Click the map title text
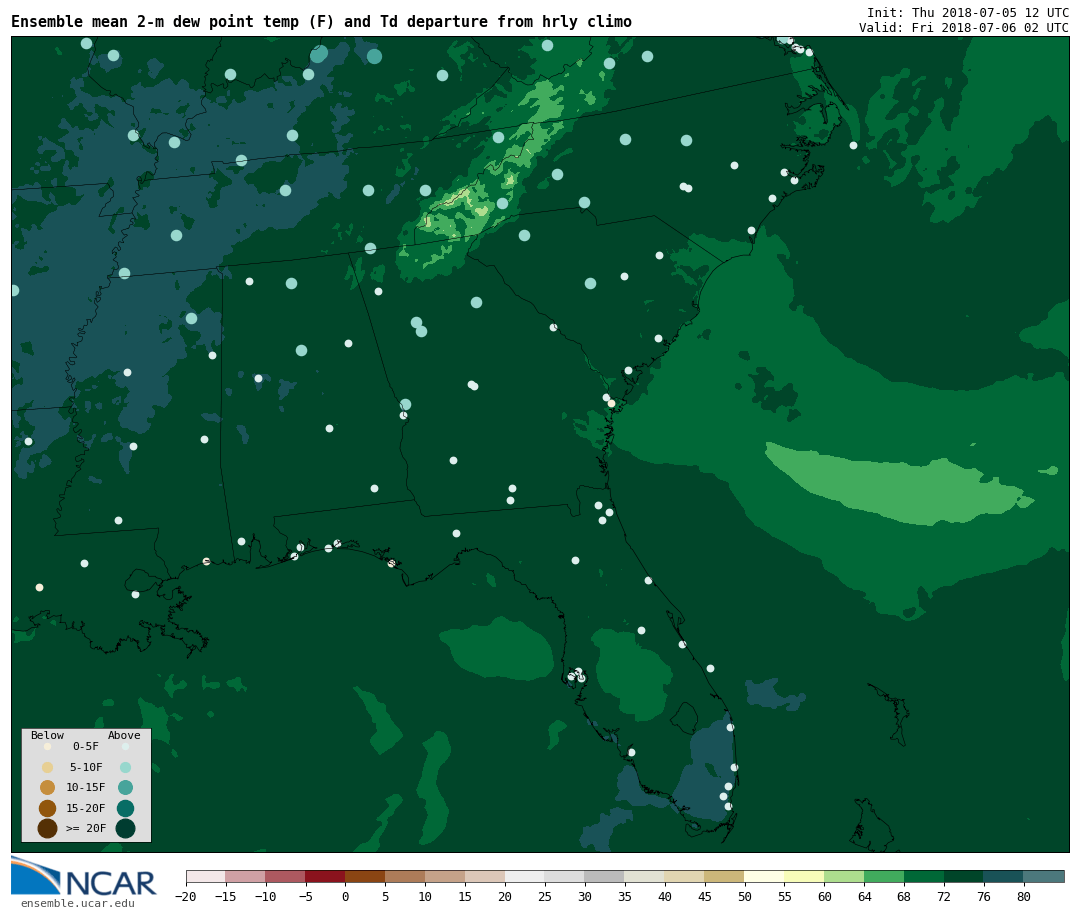Screen dimensions: 1080x915 [322, 21]
